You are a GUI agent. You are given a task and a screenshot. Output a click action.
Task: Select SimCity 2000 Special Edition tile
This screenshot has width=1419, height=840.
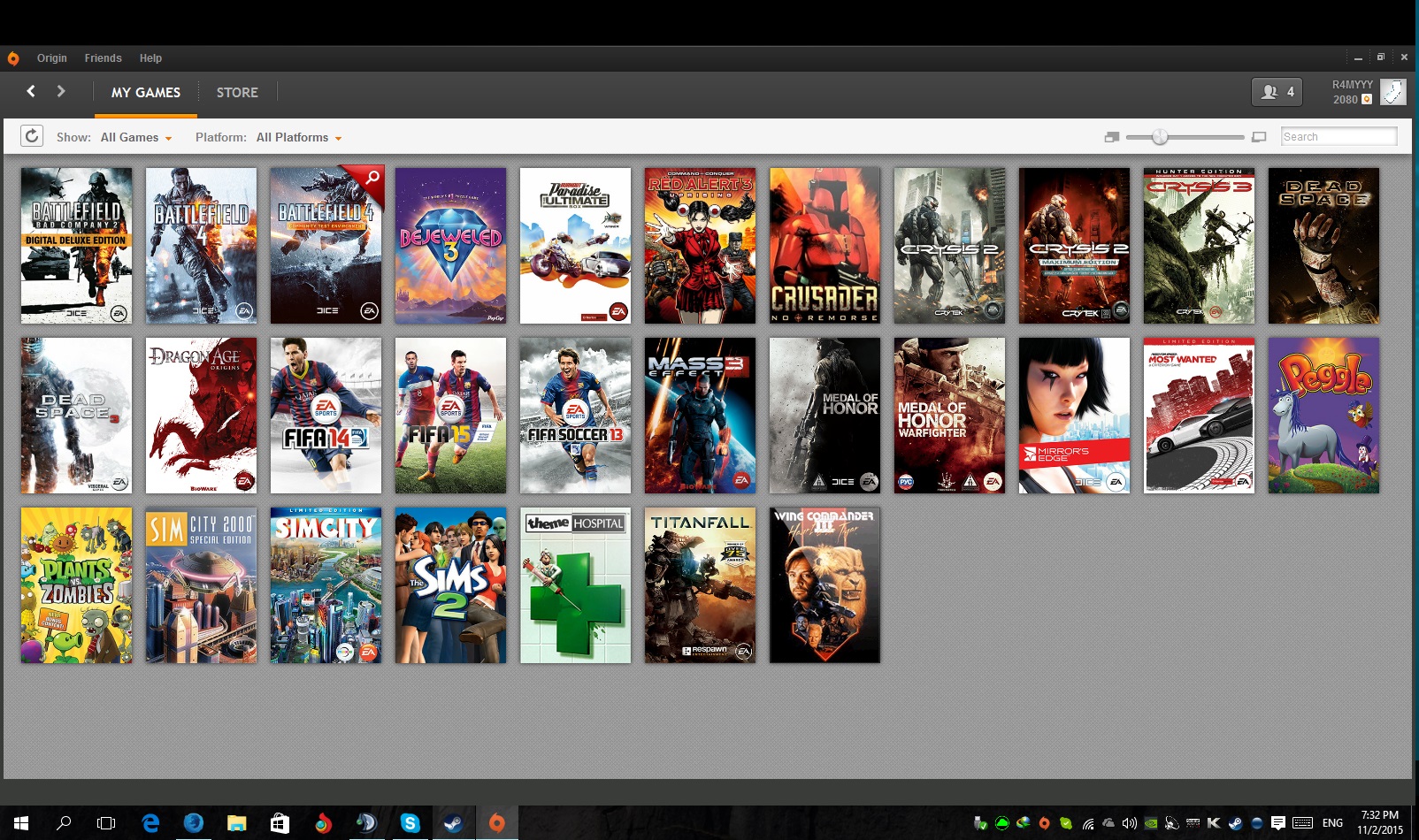coord(202,585)
